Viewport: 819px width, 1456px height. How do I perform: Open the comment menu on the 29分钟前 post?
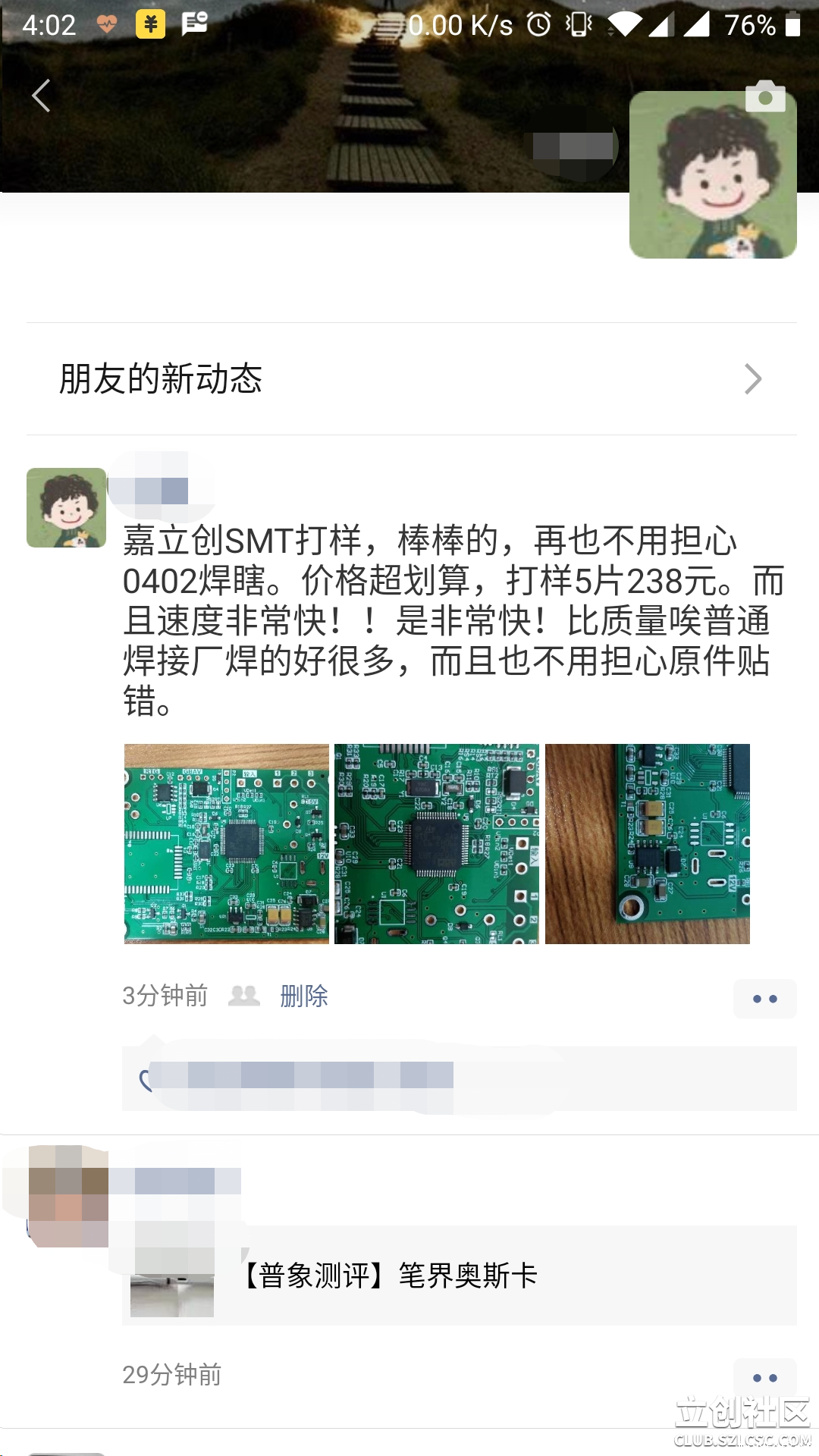(764, 1378)
